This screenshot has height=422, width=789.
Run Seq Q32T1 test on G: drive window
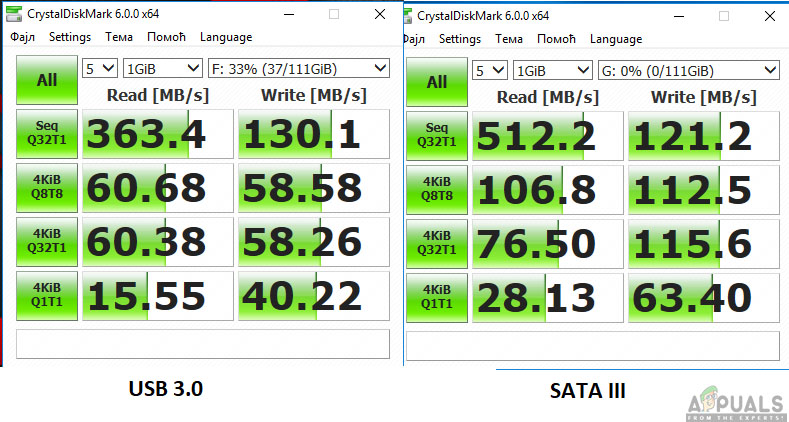pos(437,136)
